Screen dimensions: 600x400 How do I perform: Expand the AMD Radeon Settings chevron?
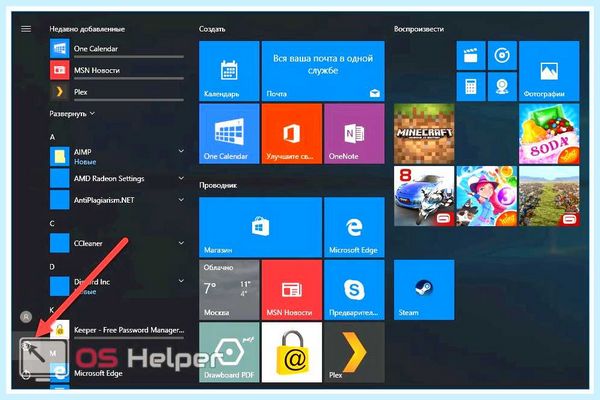pyautogui.click(x=181, y=178)
